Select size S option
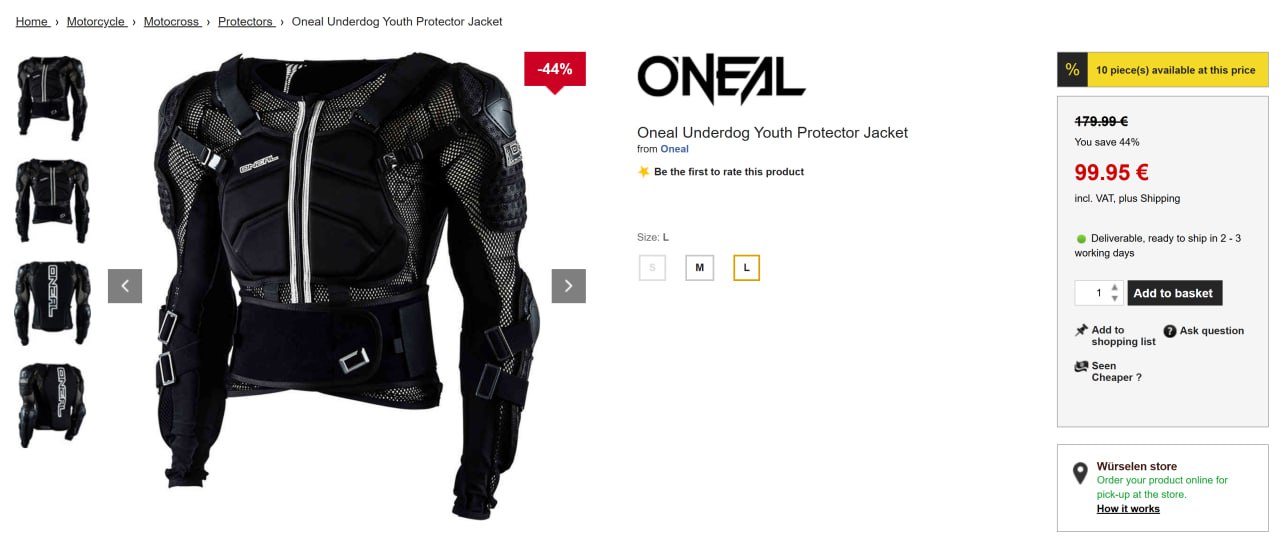 (652, 268)
